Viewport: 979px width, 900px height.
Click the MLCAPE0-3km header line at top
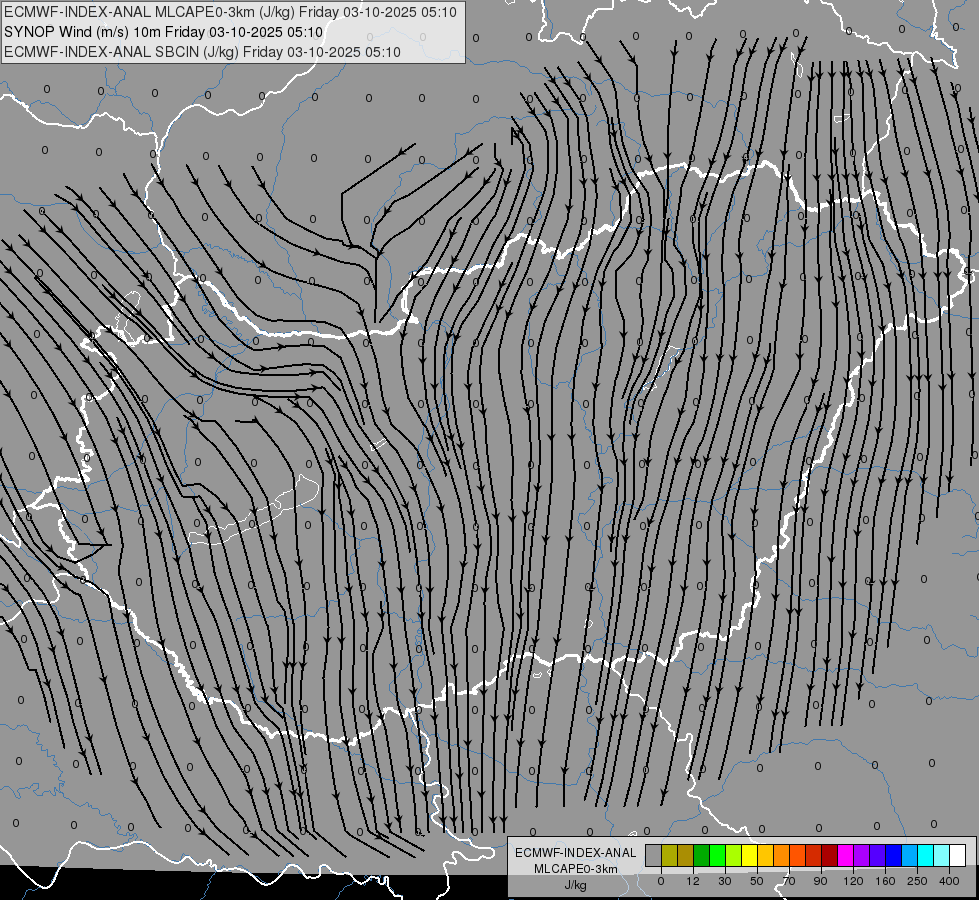click(230, 12)
